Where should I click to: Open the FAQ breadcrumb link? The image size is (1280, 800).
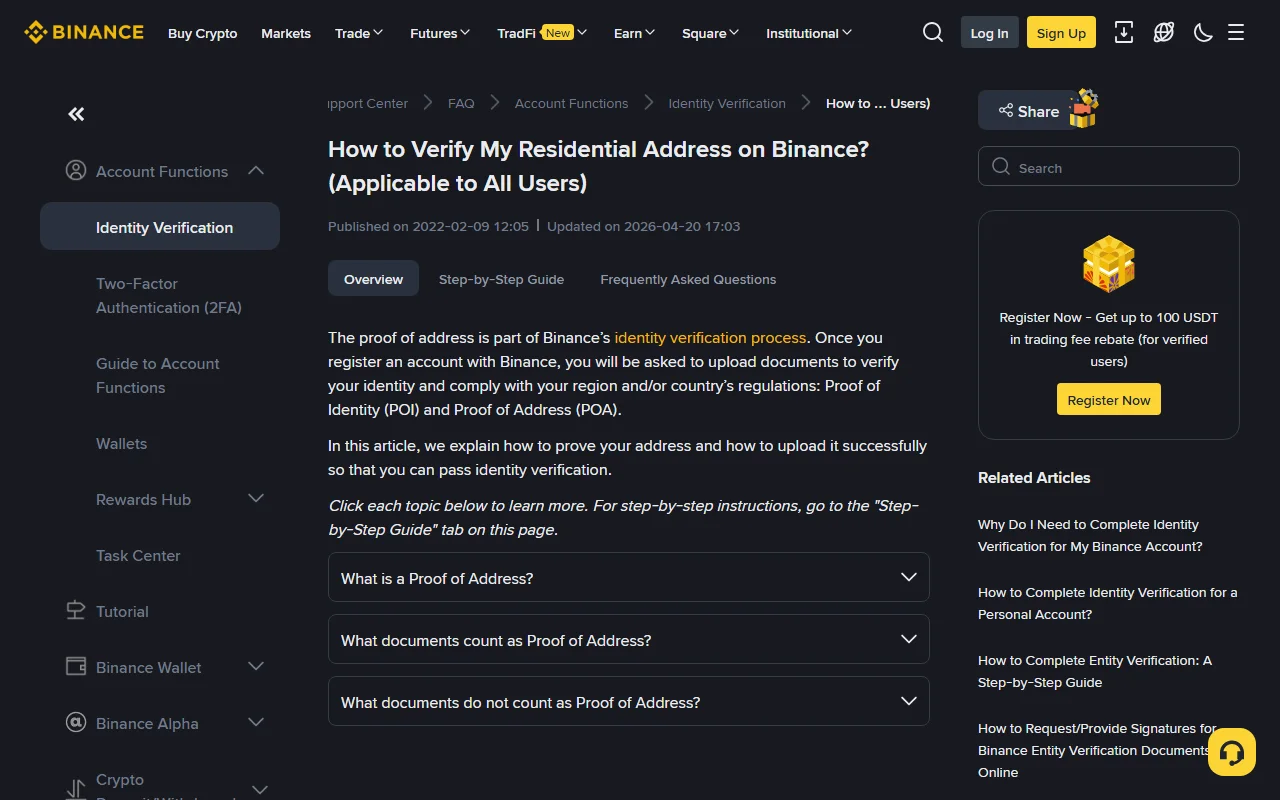click(461, 103)
